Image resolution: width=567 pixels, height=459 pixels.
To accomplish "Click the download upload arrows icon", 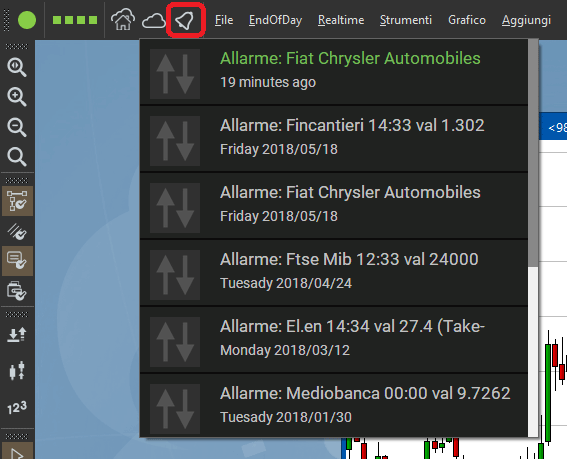I will 17,335.
